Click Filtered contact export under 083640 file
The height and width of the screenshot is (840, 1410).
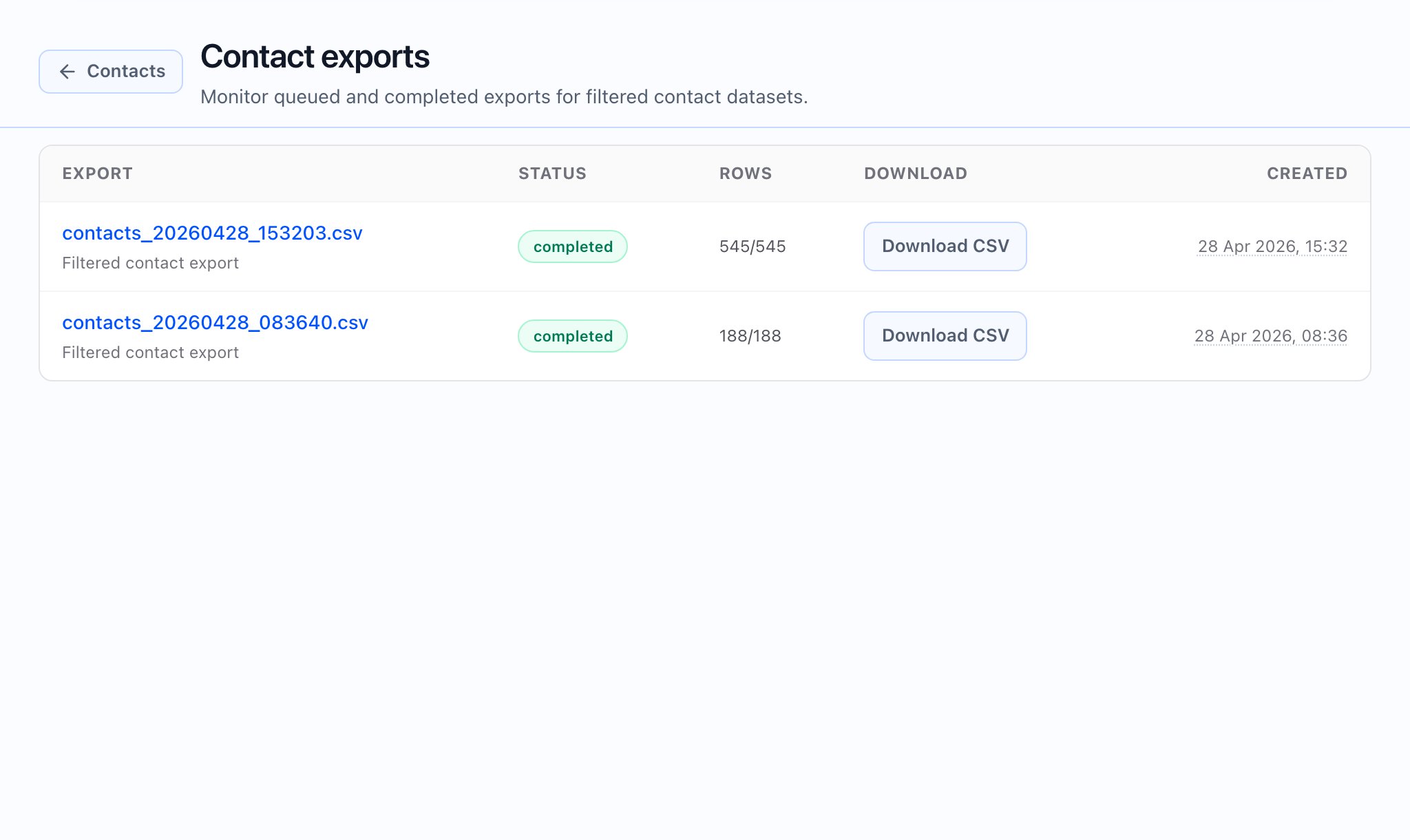[x=150, y=353]
